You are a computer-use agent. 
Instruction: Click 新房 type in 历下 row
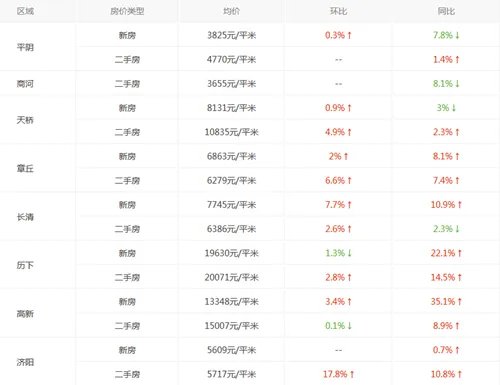[x=127, y=253]
